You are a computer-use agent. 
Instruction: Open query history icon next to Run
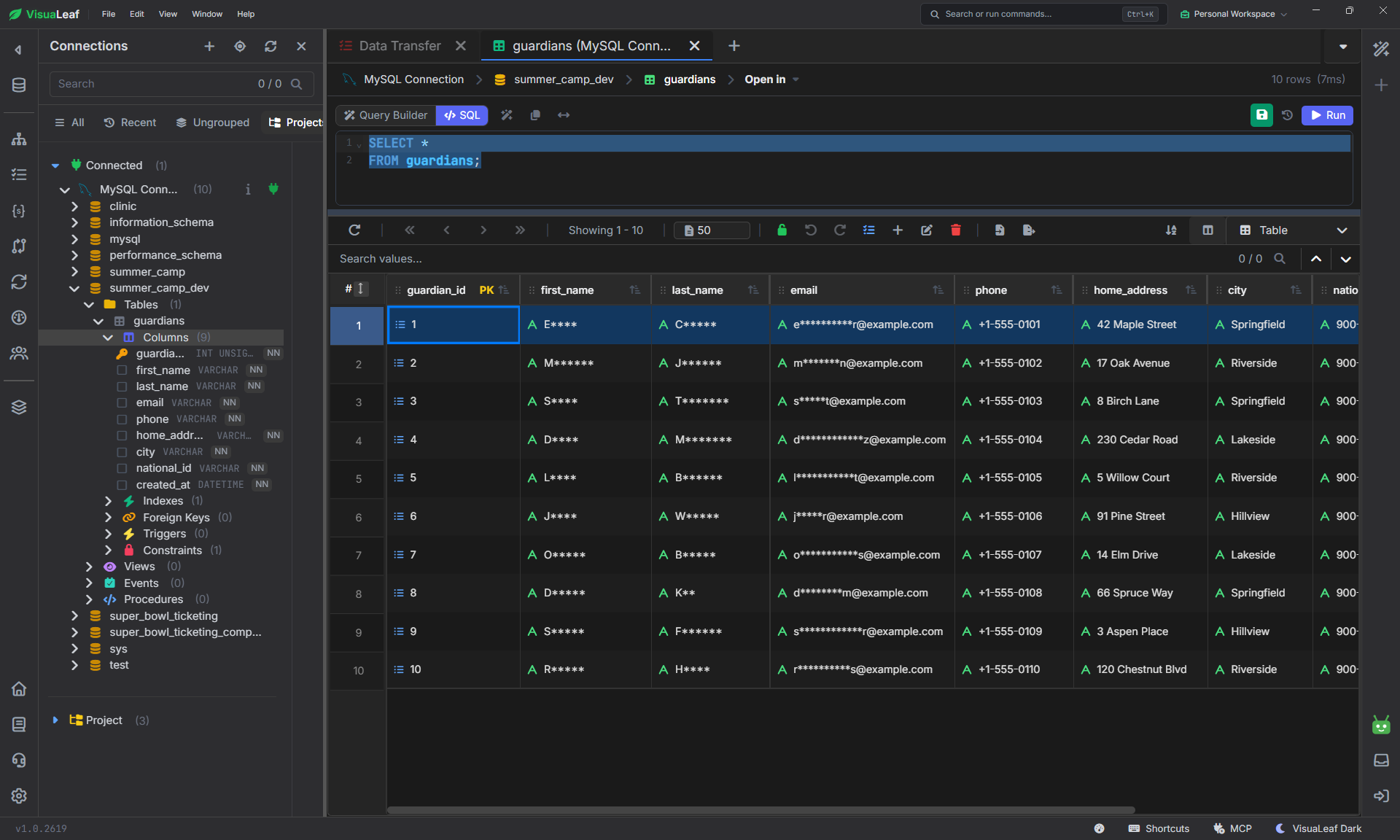1287,115
